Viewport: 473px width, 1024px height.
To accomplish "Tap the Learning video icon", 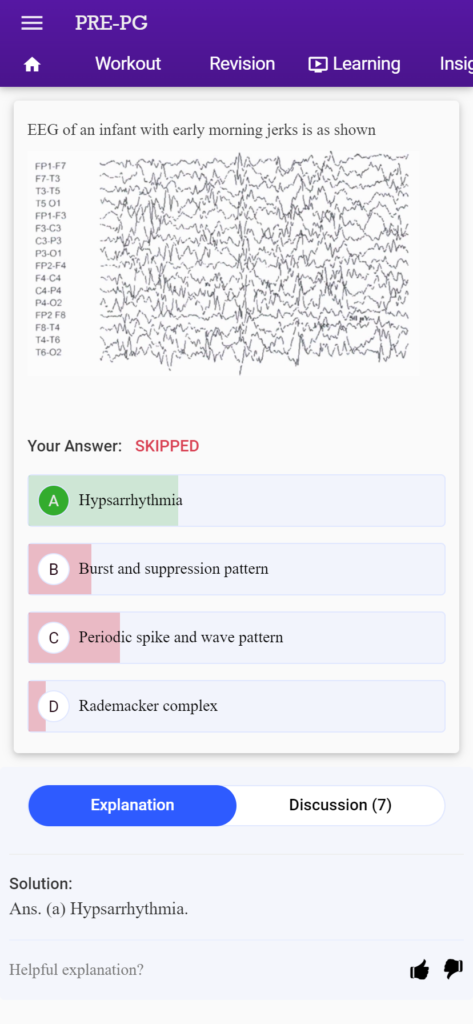I will [318, 64].
